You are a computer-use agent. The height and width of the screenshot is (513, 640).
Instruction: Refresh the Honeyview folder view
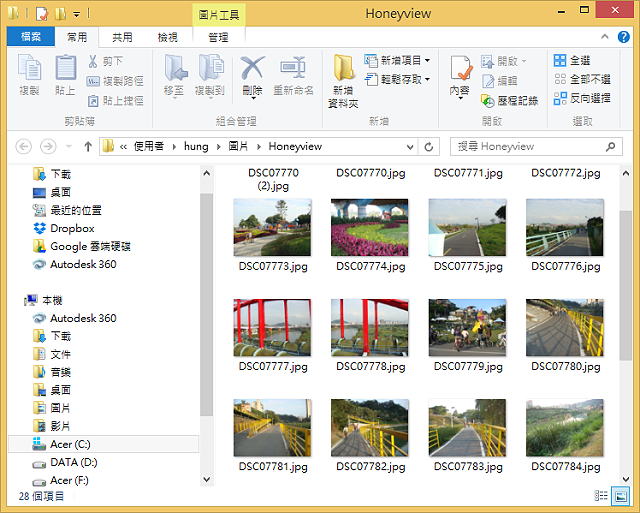coord(429,147)
